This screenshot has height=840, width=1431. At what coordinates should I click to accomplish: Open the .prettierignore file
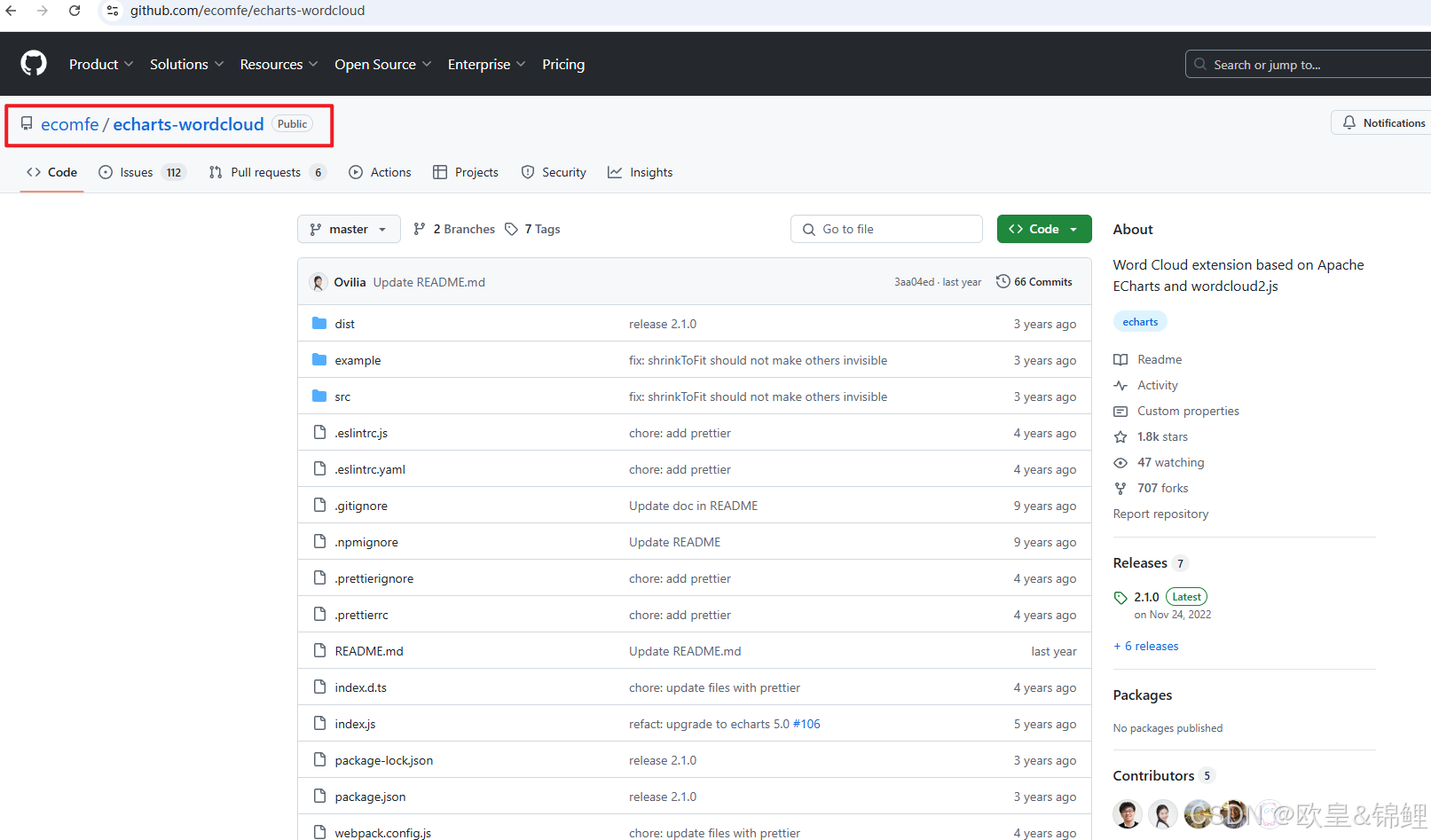click(x=374, y=578)
